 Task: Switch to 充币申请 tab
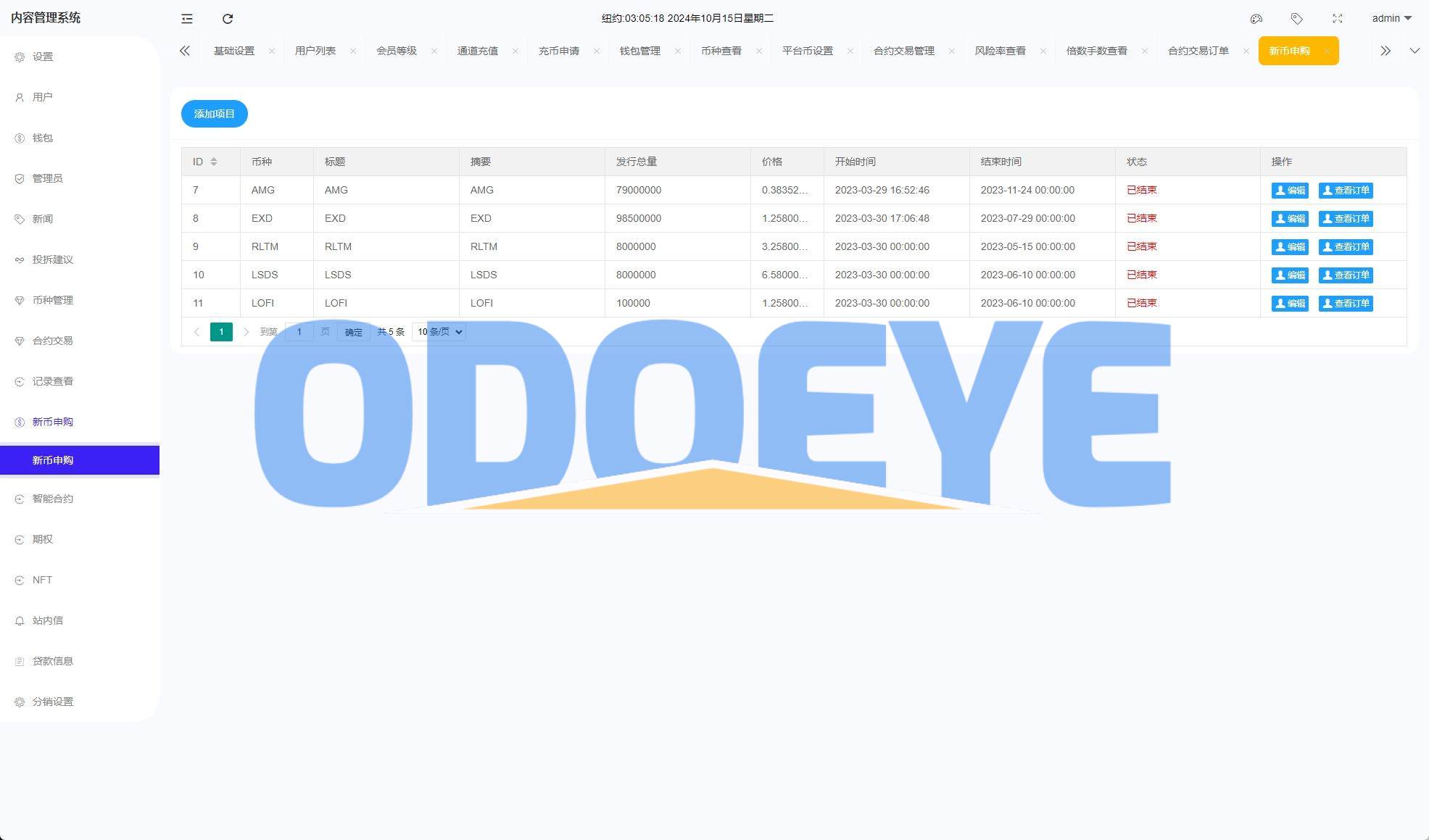coord(559,51)
